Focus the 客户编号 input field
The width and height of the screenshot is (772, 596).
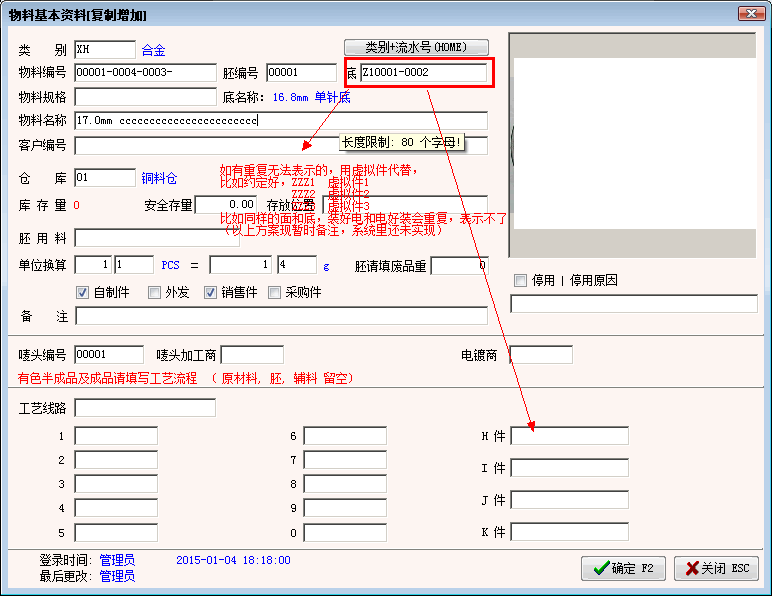pos(281,146)
